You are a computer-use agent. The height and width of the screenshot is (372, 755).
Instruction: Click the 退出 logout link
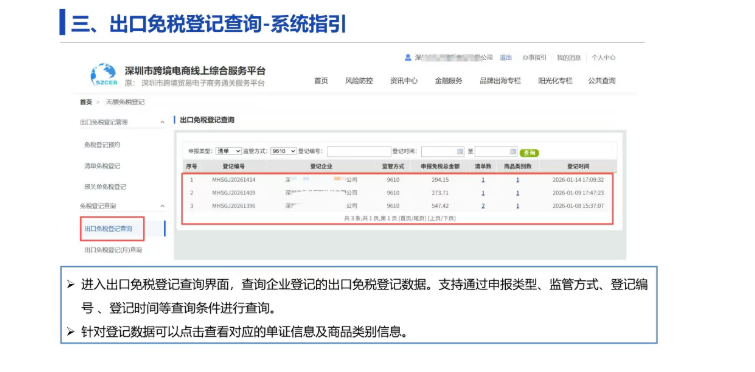pyautogui.click(x=505, y=58)
